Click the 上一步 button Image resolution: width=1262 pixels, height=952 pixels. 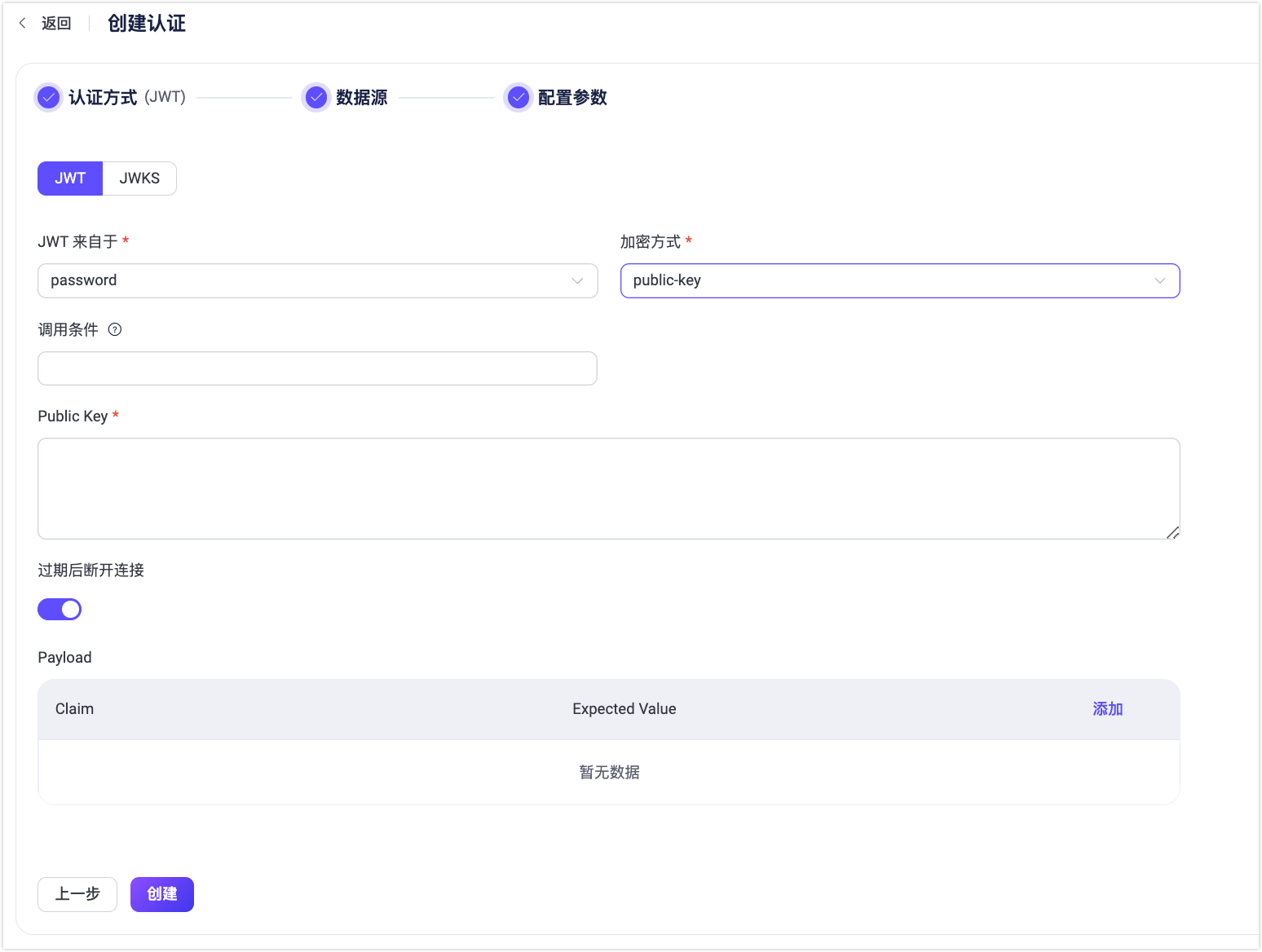click(x=77, y=894)
